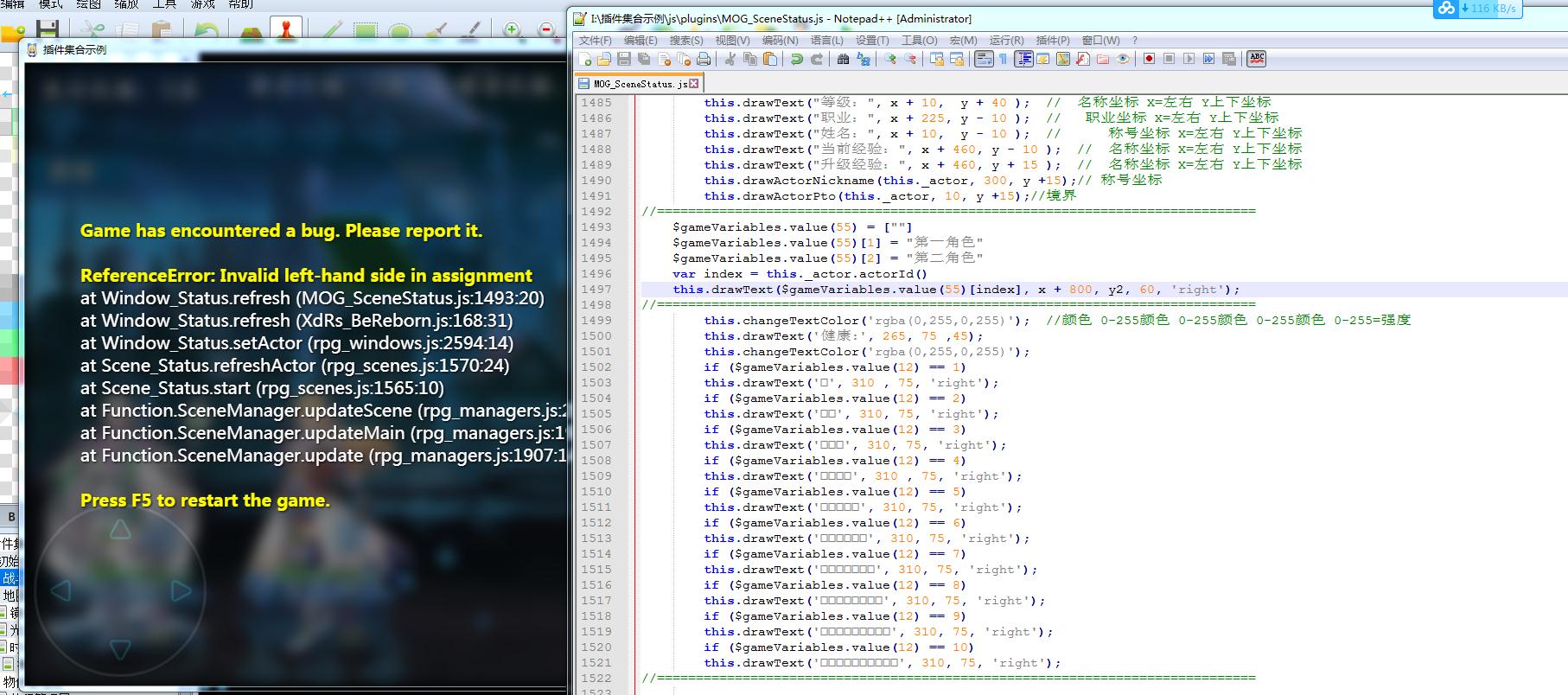Select the MOG_SceneStatus.js tab
Image resolution: width=1568 pixels, height=695 pixels.
pos(640,84)
